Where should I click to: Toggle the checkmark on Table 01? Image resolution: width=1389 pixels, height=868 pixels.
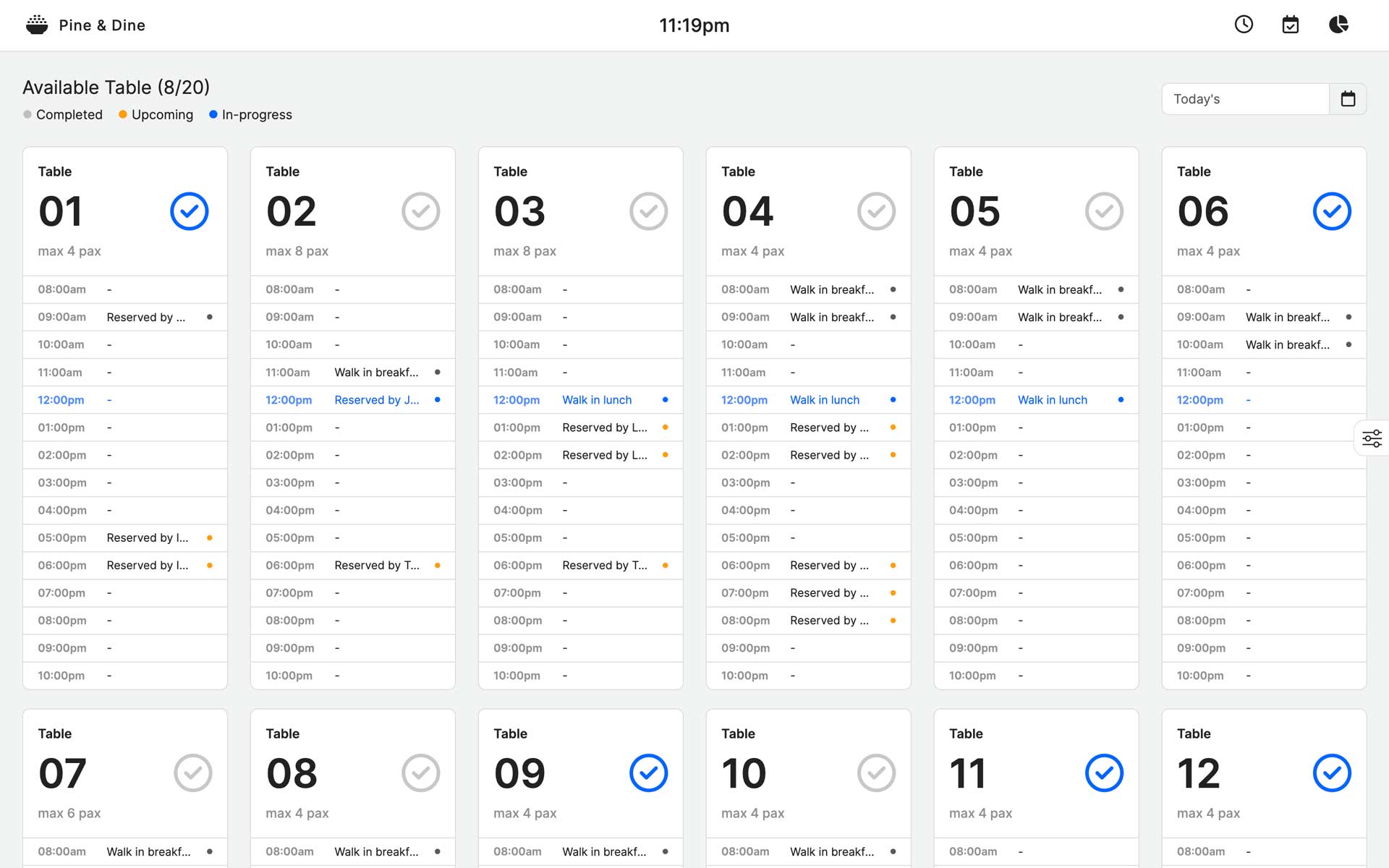190,211
